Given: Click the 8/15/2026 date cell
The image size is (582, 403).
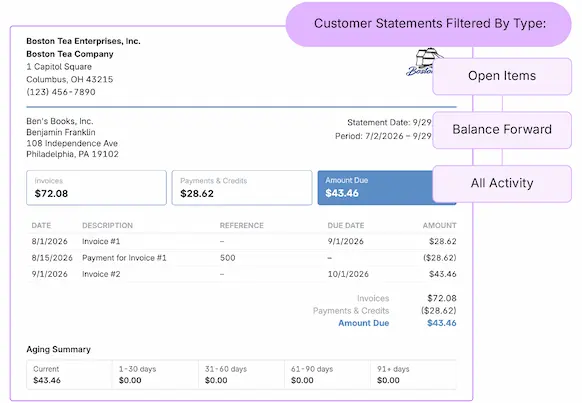Looking at the screenshot, I should [x=52, y=258].
